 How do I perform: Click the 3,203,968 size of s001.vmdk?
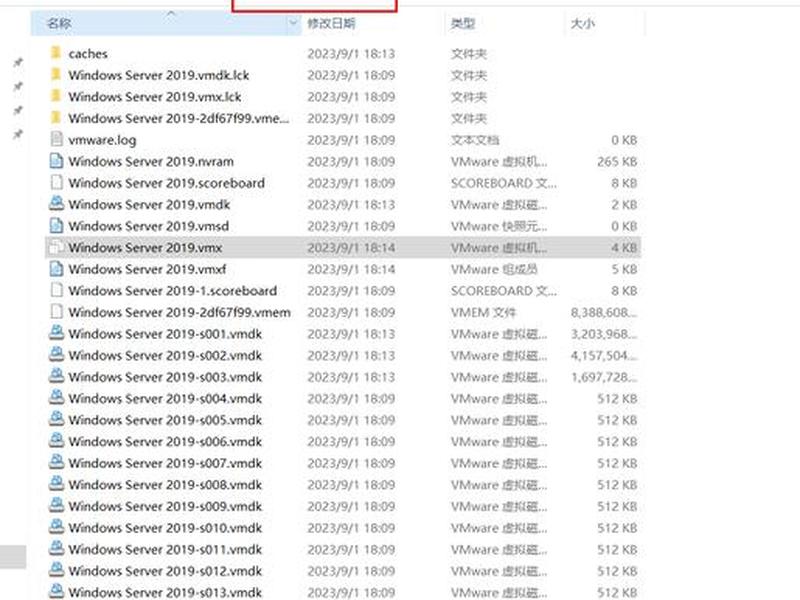point(604,334)
